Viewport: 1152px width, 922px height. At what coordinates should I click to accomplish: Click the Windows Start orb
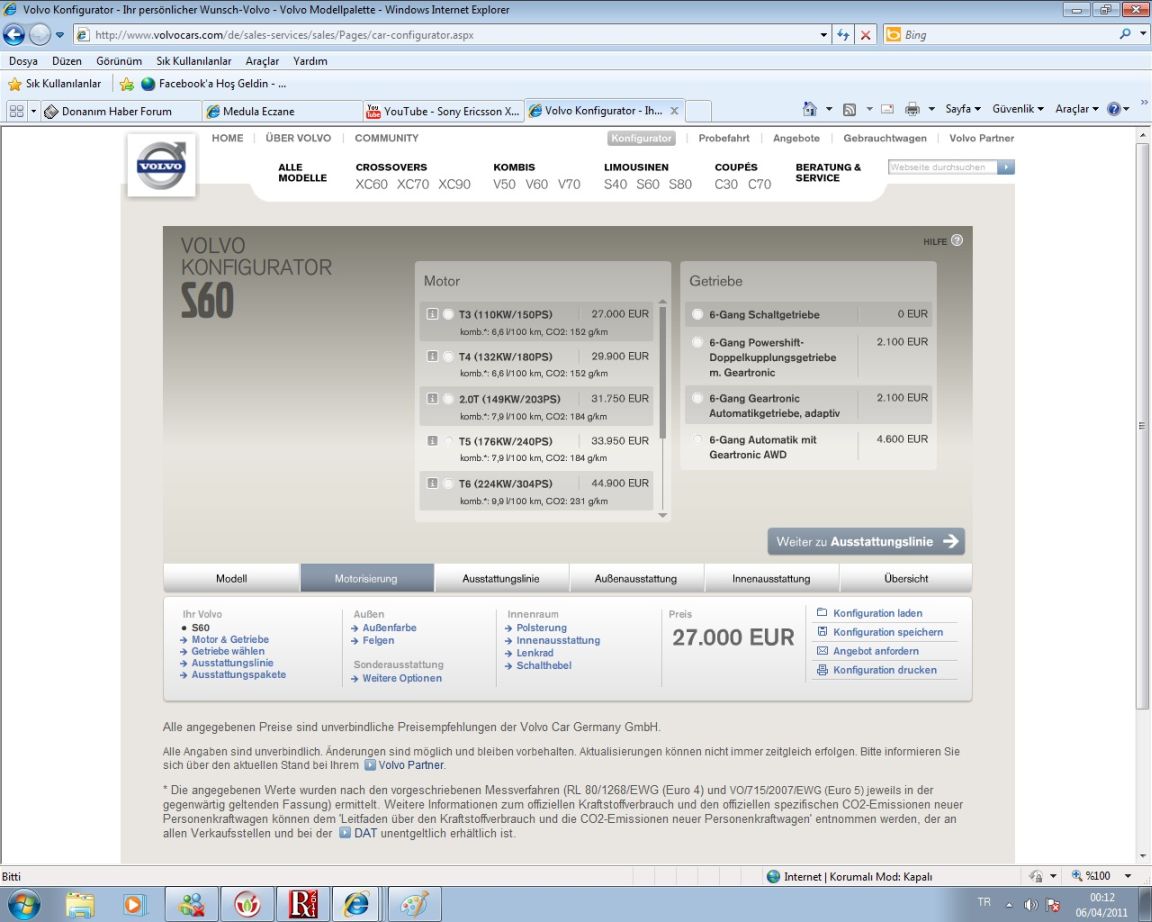pos(23,903)
